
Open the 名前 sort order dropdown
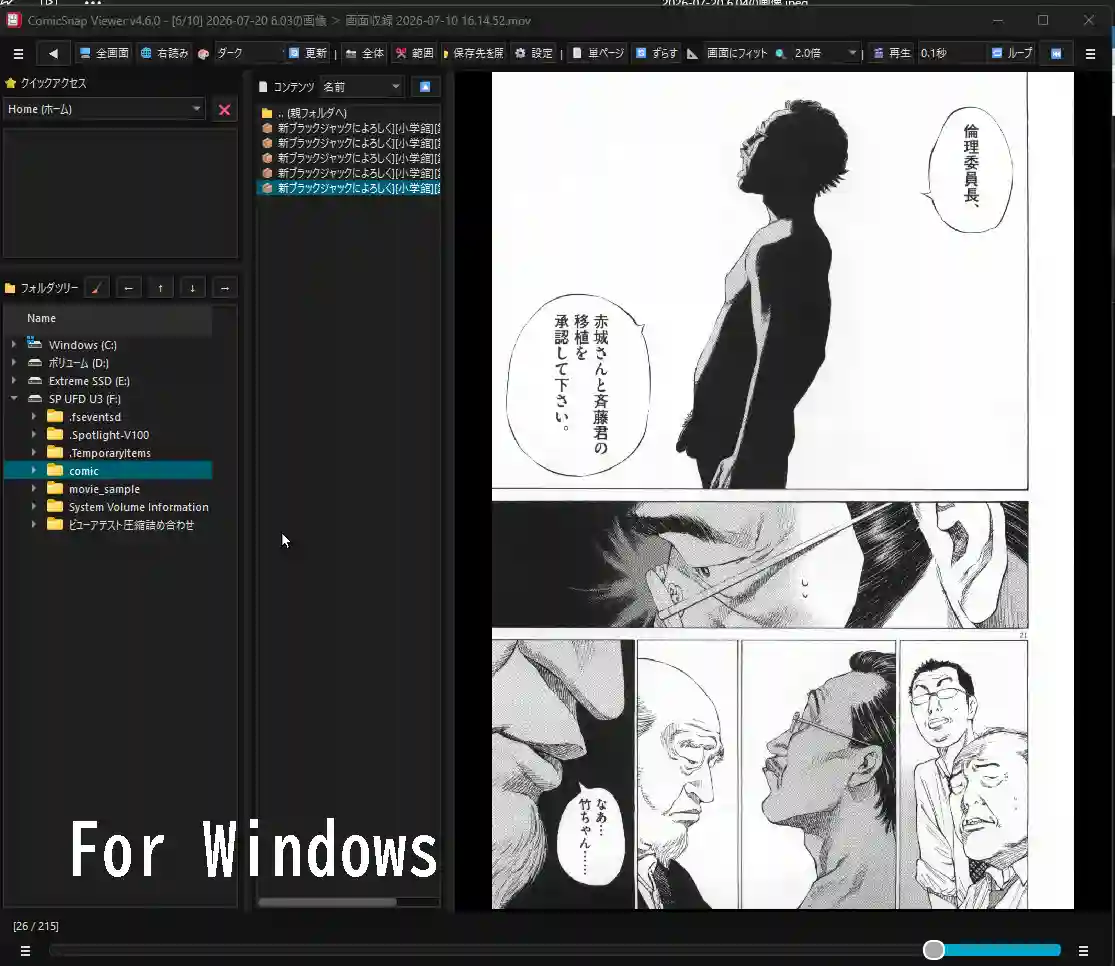coord(362,87)
